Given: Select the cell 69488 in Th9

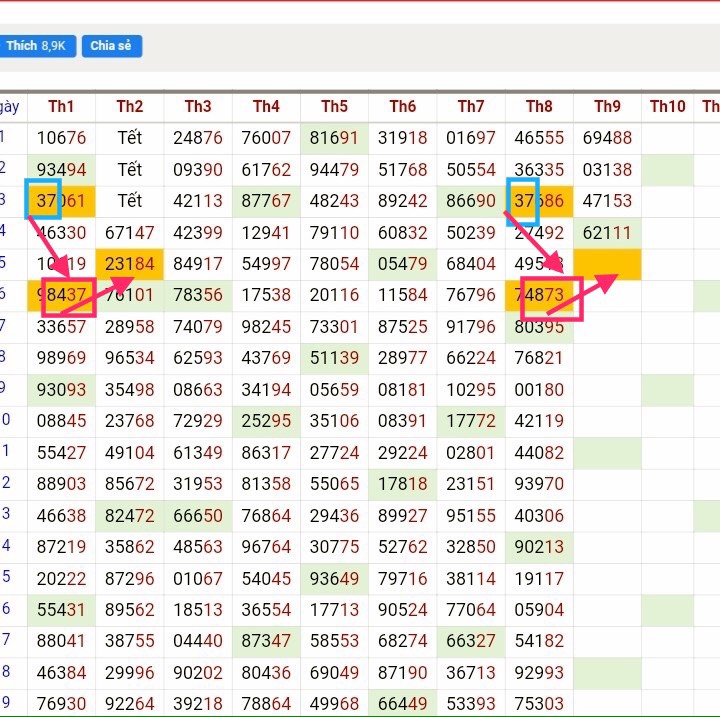Looking at the screenshot, I should (607, 138).
